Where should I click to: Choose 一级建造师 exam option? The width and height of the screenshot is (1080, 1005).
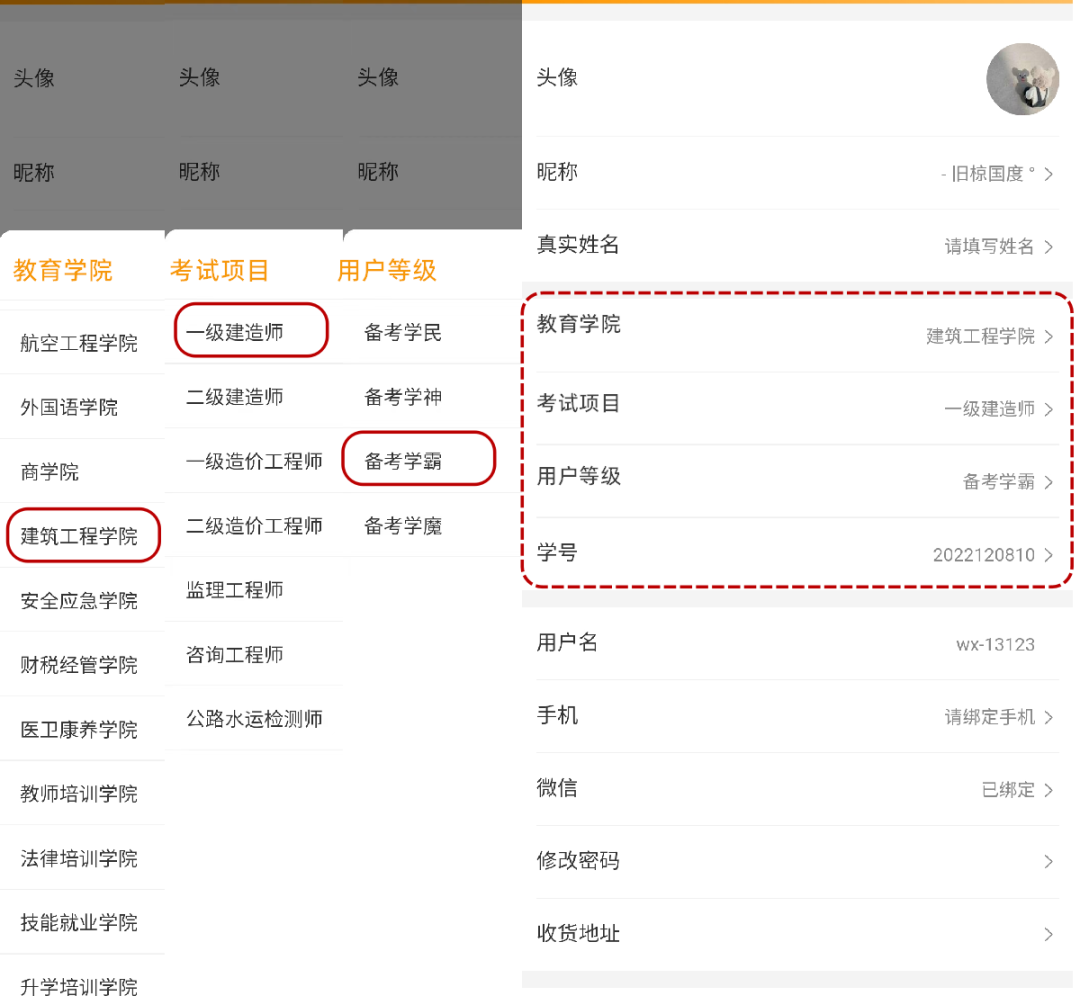[235, 333]
